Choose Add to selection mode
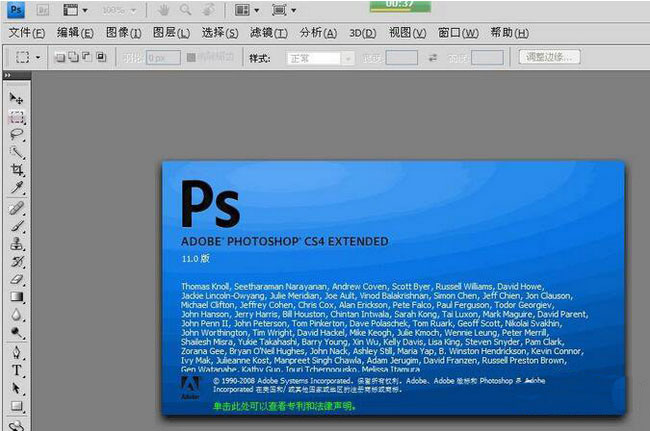This screenshot has width=650, height=431. click(x=73, y=57)
